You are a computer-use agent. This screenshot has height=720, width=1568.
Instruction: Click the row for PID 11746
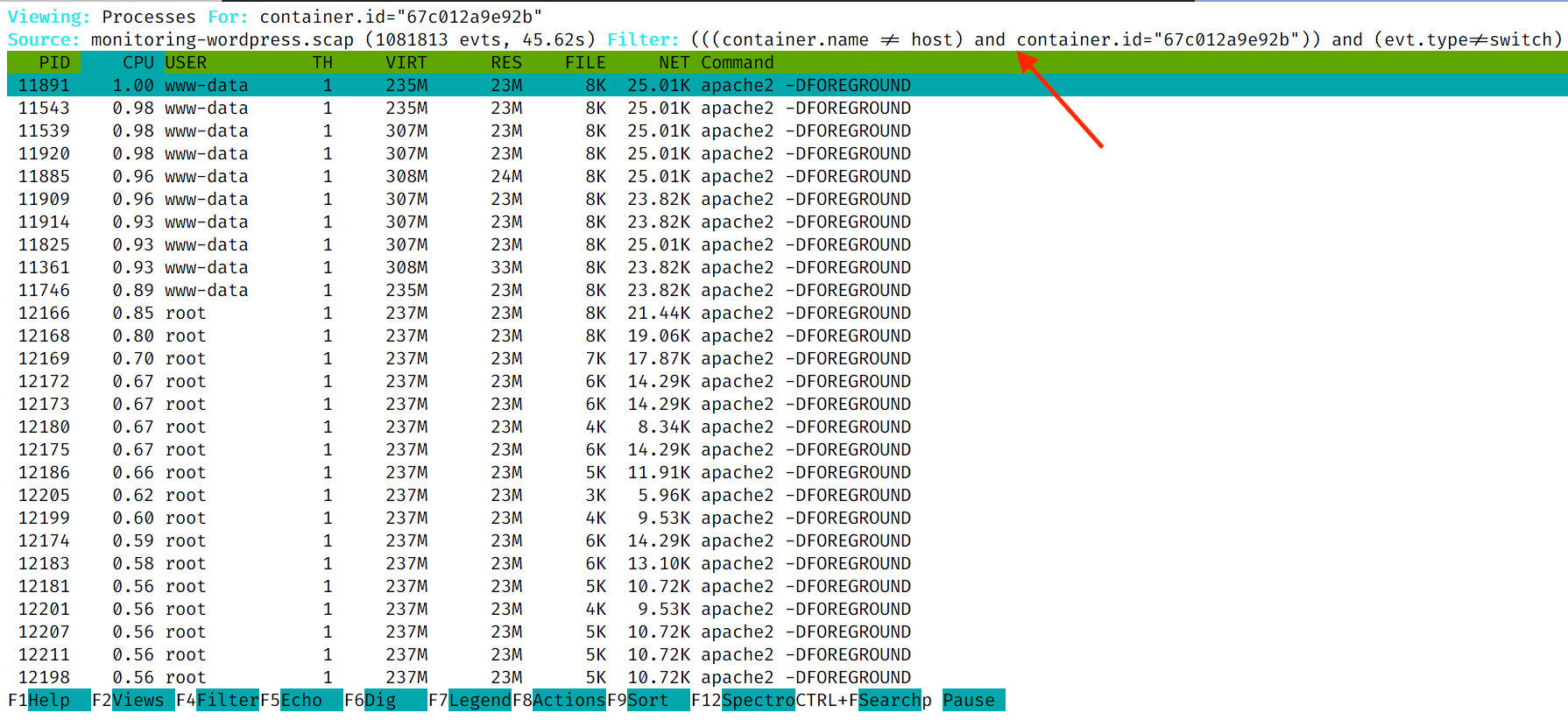coord(788,290)
